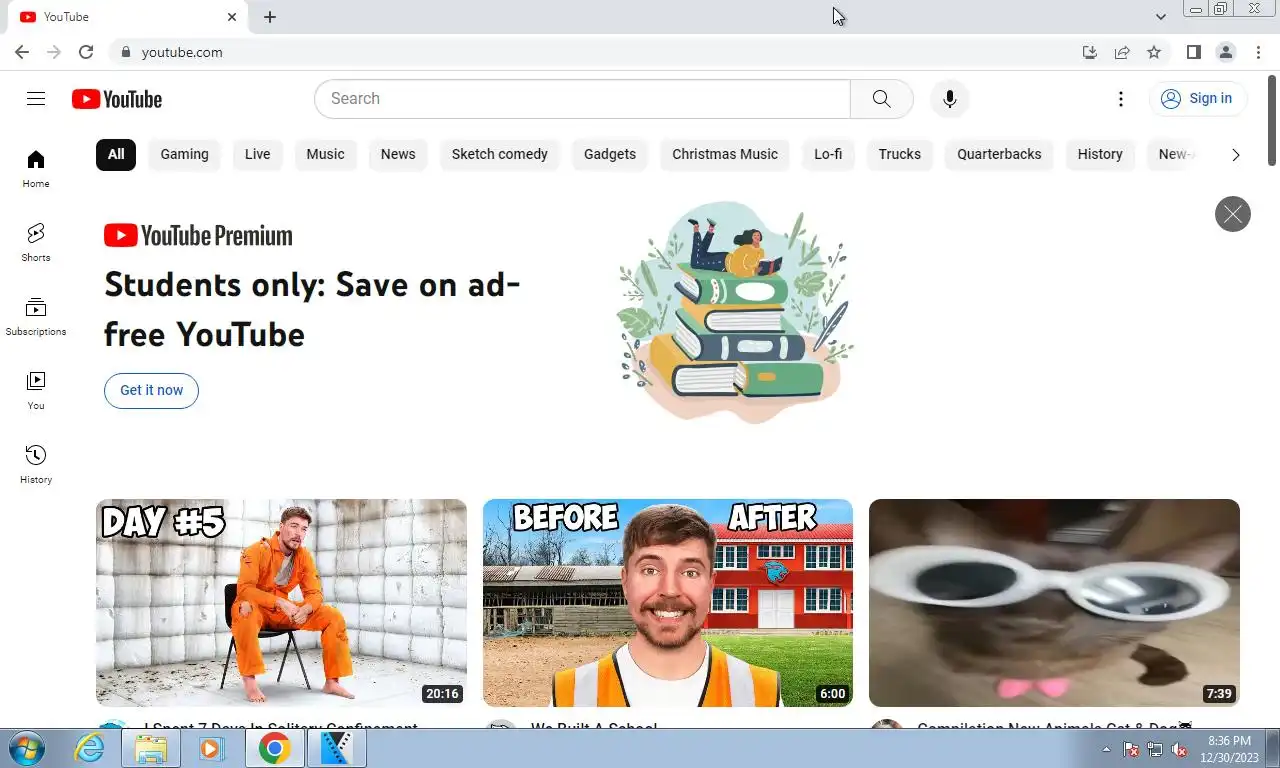
Task: Open the Chrome profile avatar
Action: pos(1225,52)
